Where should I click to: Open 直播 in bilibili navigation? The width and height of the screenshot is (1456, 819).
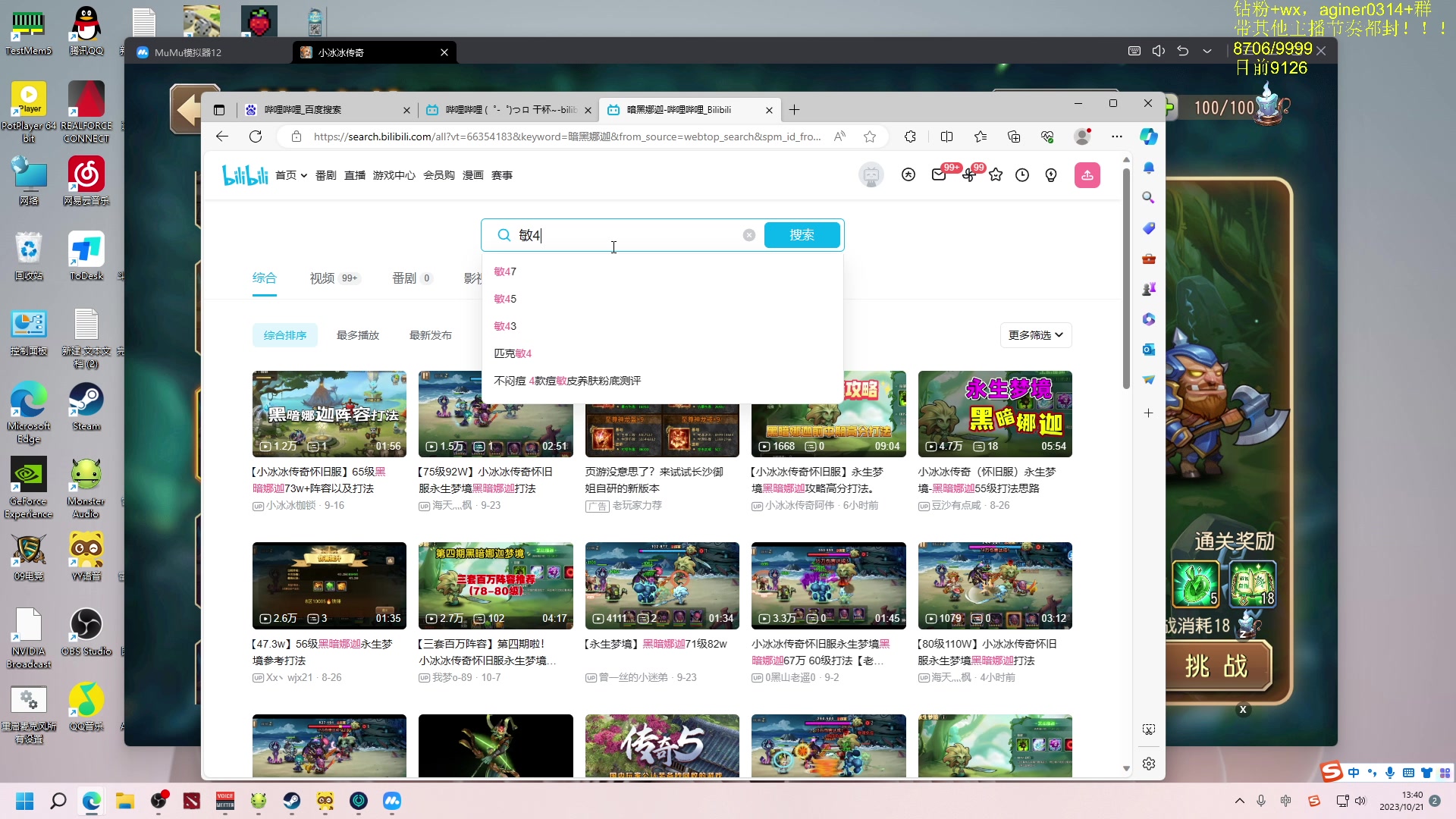tap(355, 175)
